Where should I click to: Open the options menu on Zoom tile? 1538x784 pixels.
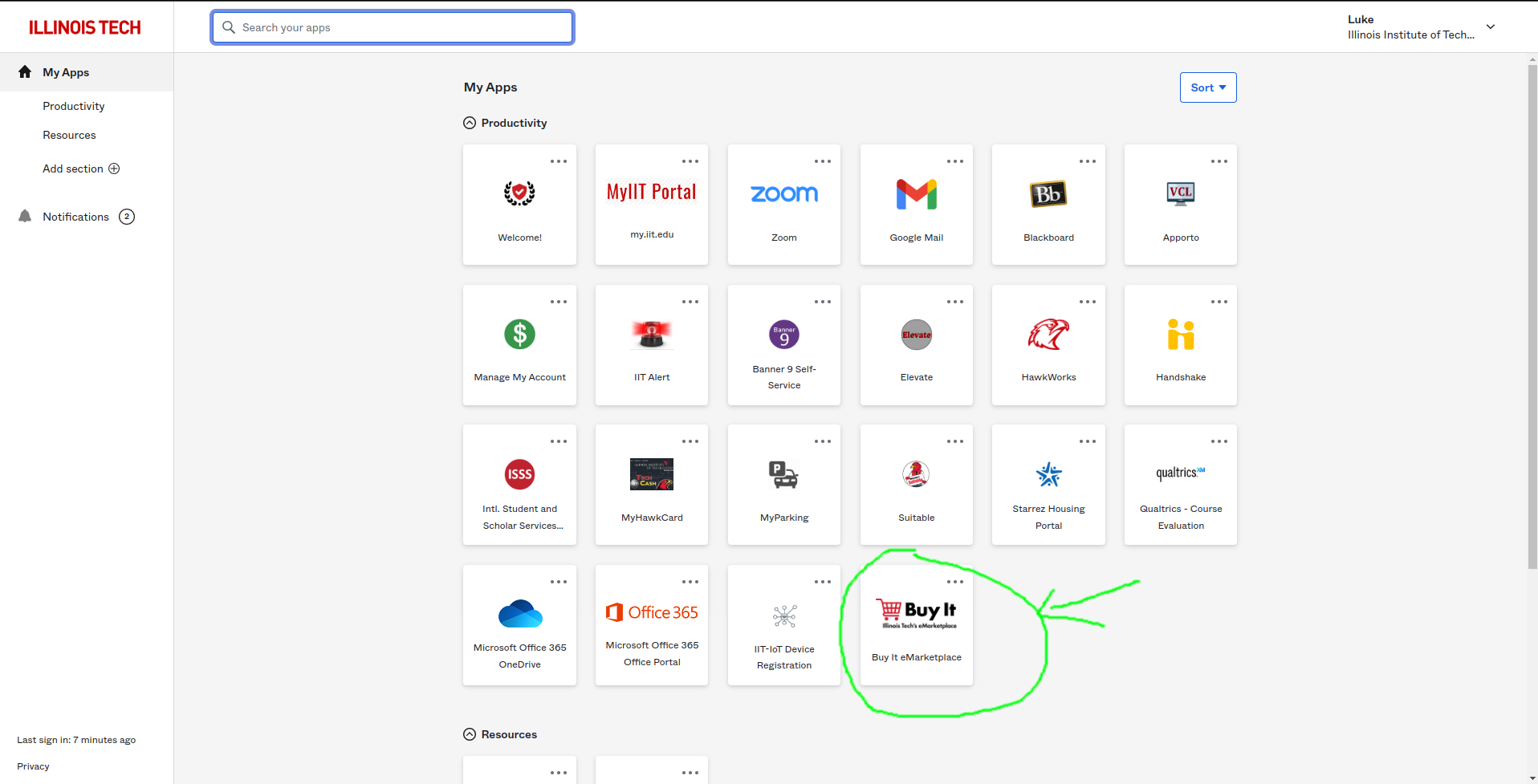823,161
